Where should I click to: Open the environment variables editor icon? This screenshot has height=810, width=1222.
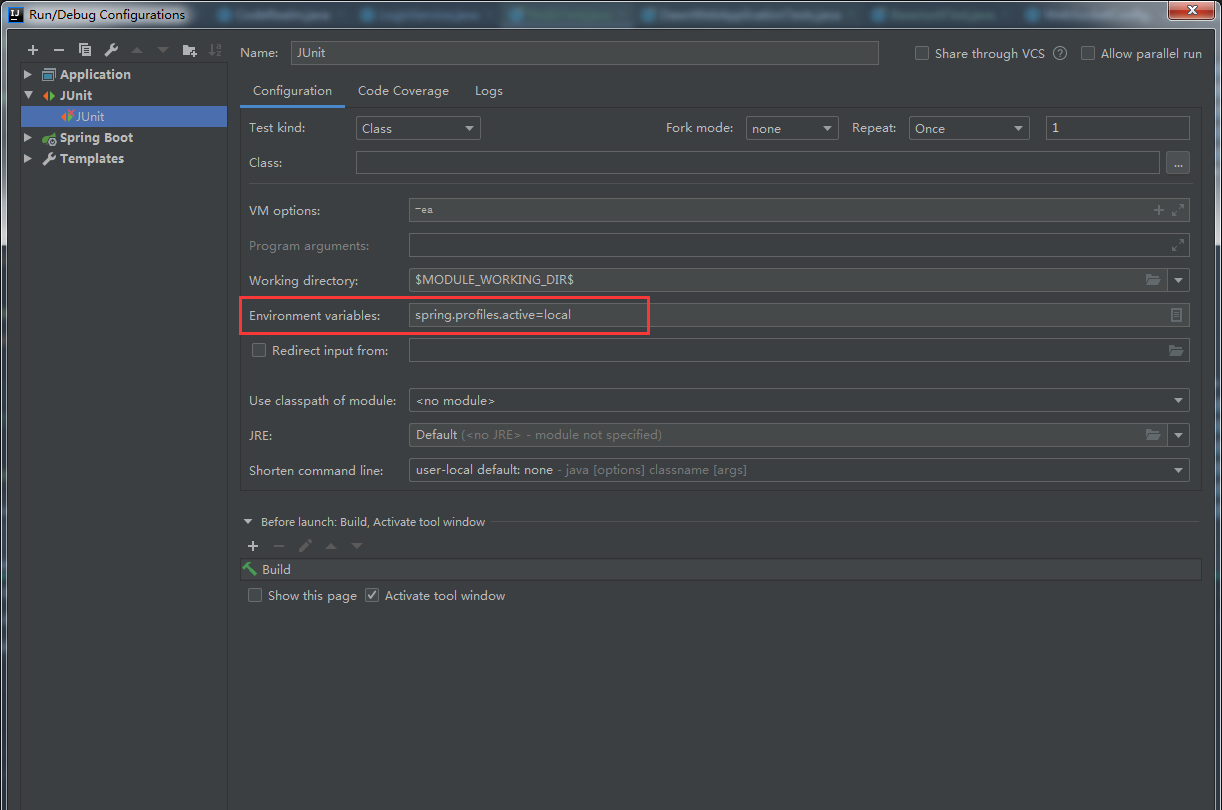[1176, 315]
